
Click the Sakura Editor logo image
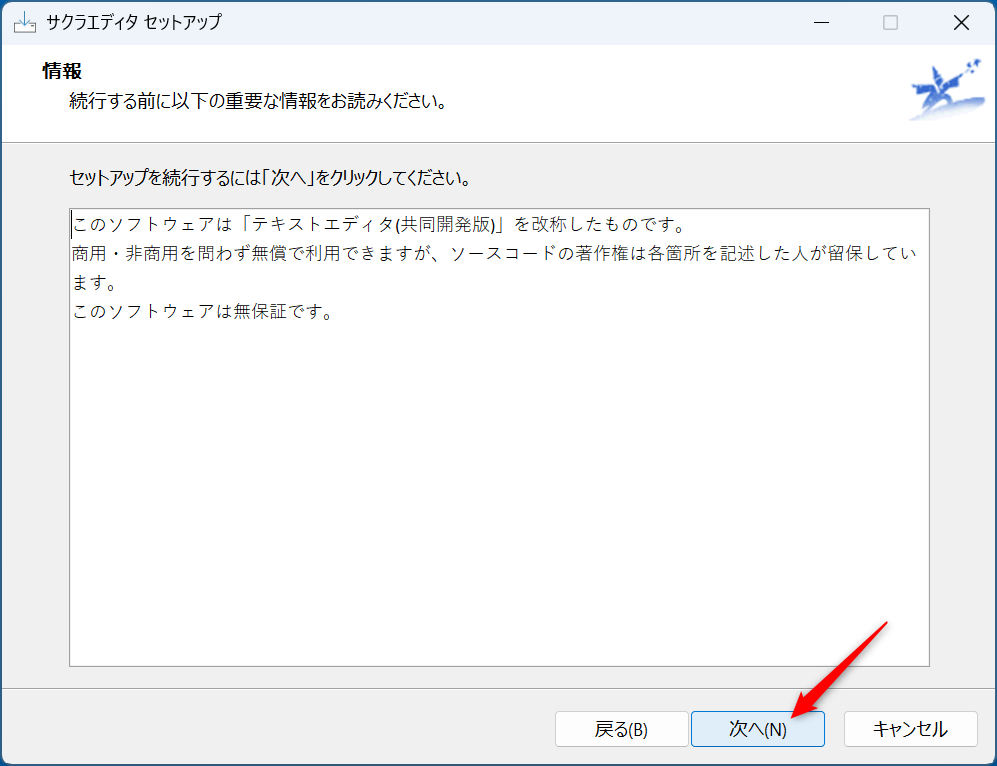tap(947, 90)
